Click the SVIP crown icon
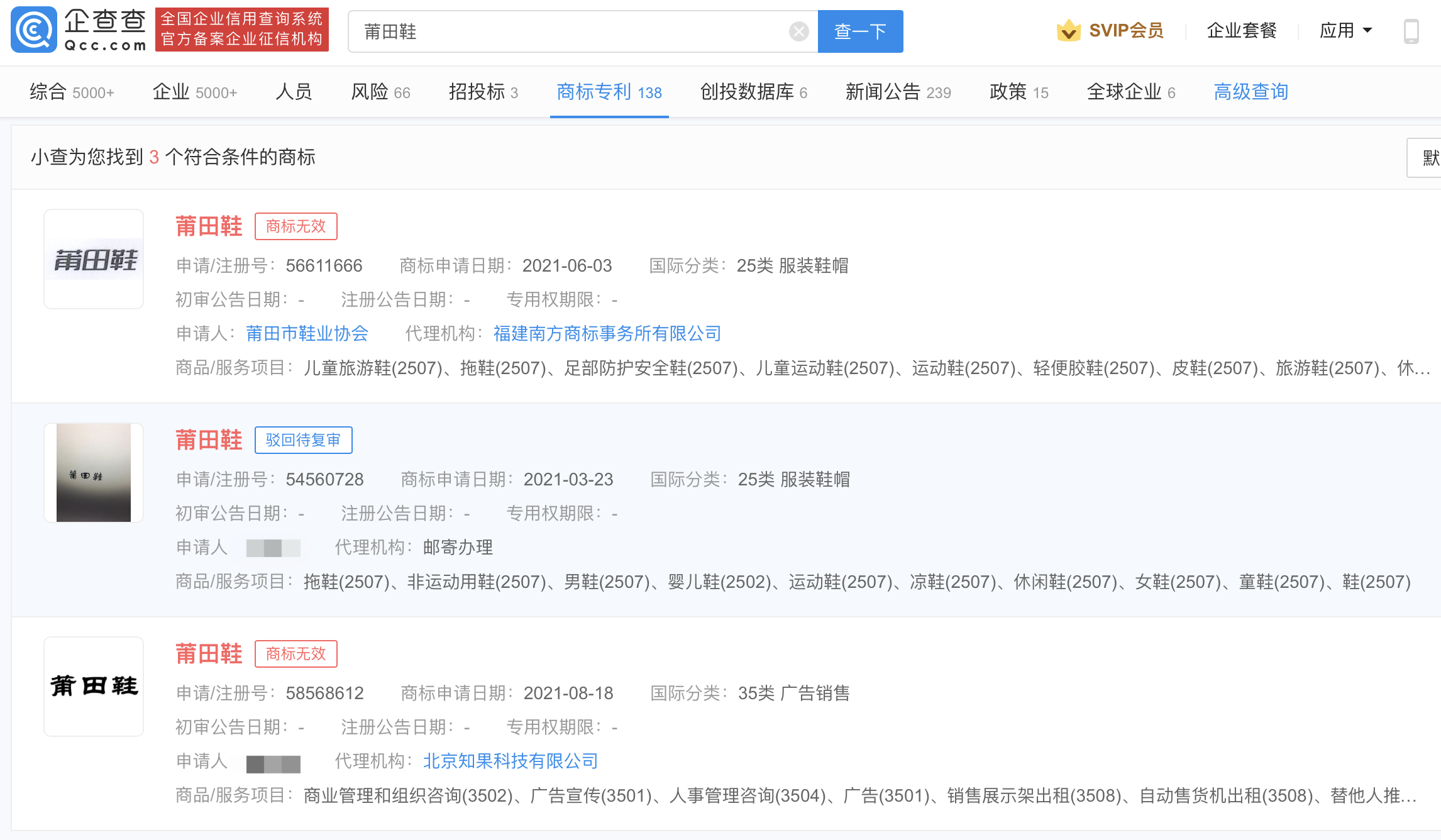1441x840 pixels. tap(1068, 30)
